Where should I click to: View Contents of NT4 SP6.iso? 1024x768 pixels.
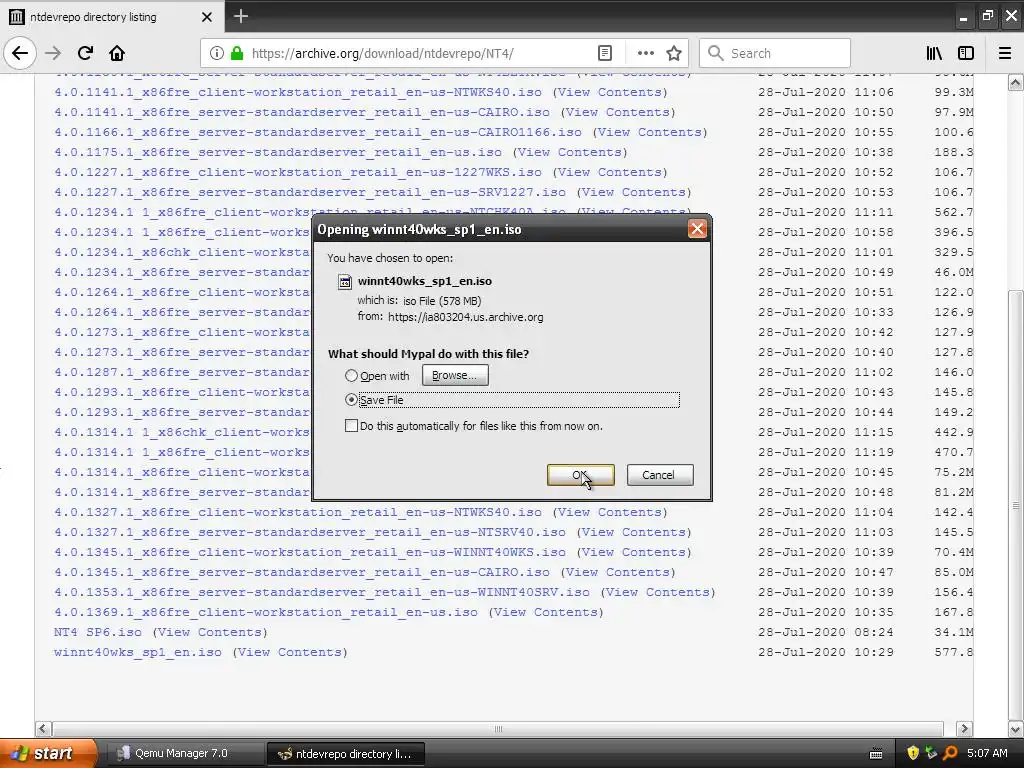(210, 632)
